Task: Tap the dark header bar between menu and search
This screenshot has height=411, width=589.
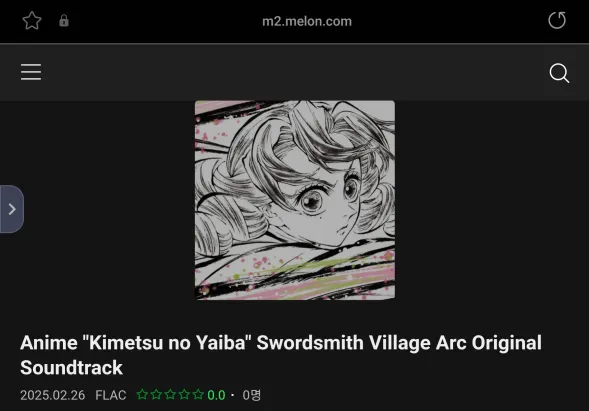Action: coord(295,72)
